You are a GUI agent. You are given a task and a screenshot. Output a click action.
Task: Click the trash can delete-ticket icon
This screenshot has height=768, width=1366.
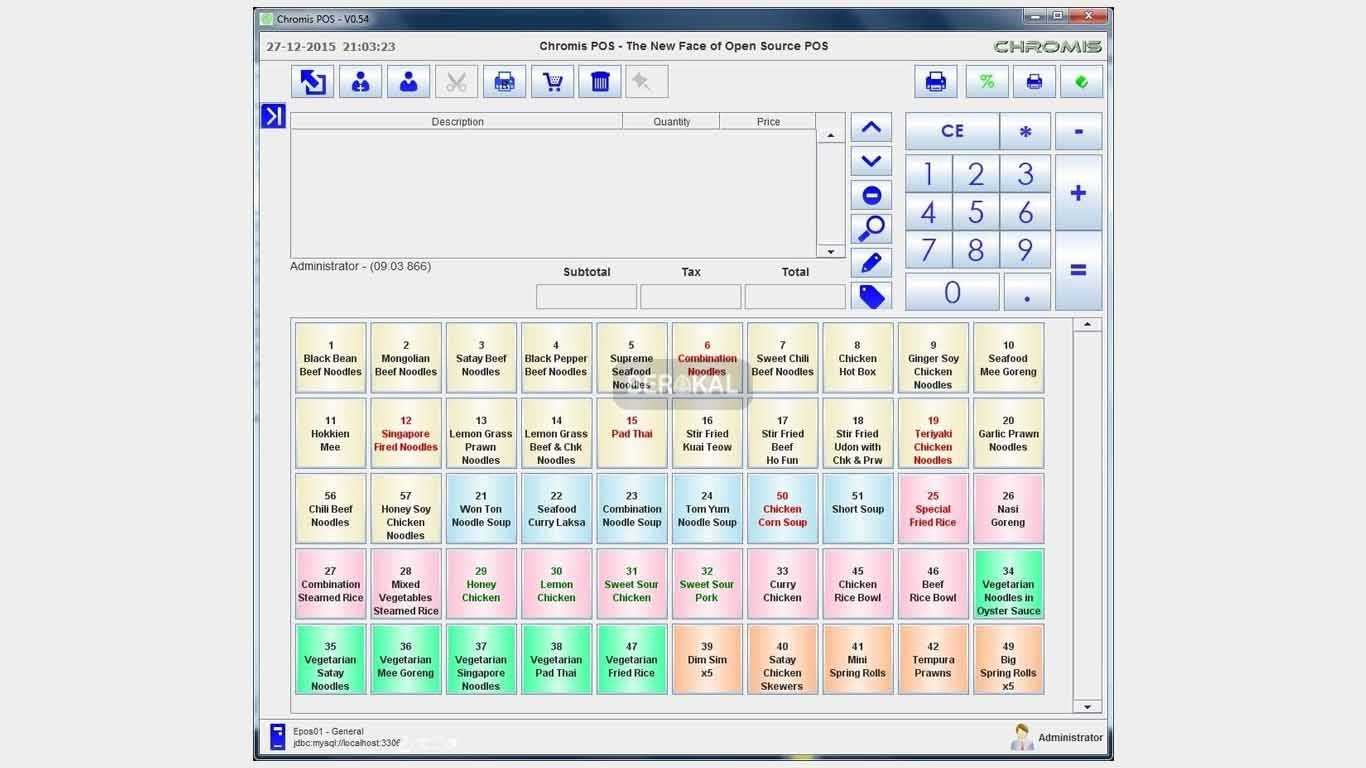point(600,82)
